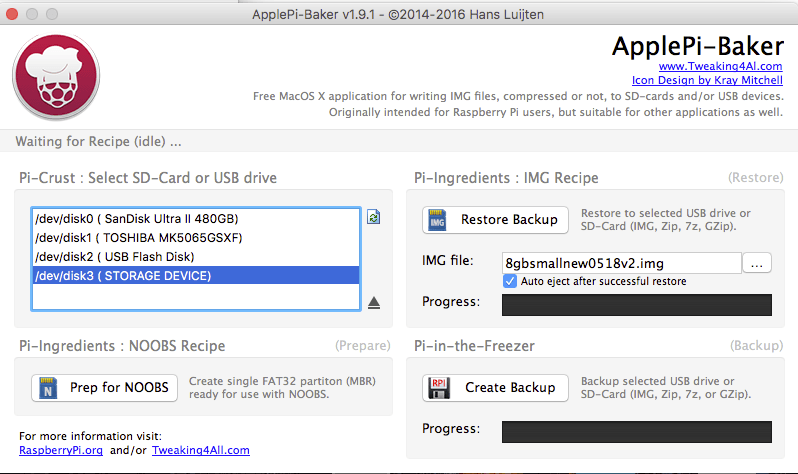Open the www.Tweaking4All.com link at top
This screenshot has width=798, height=474.
(x=720, y=66)
